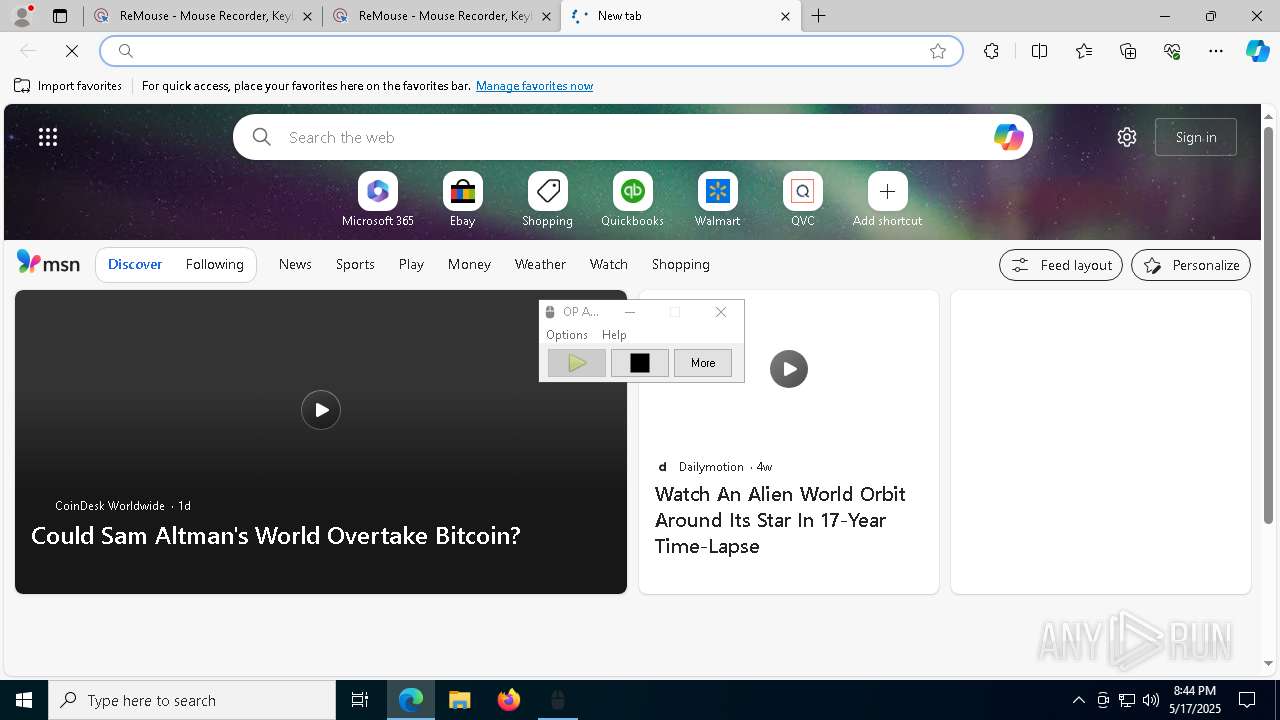This screenshot has width=1280, height=720.
Task: Open the notification center
Action: click(1247, 700)
